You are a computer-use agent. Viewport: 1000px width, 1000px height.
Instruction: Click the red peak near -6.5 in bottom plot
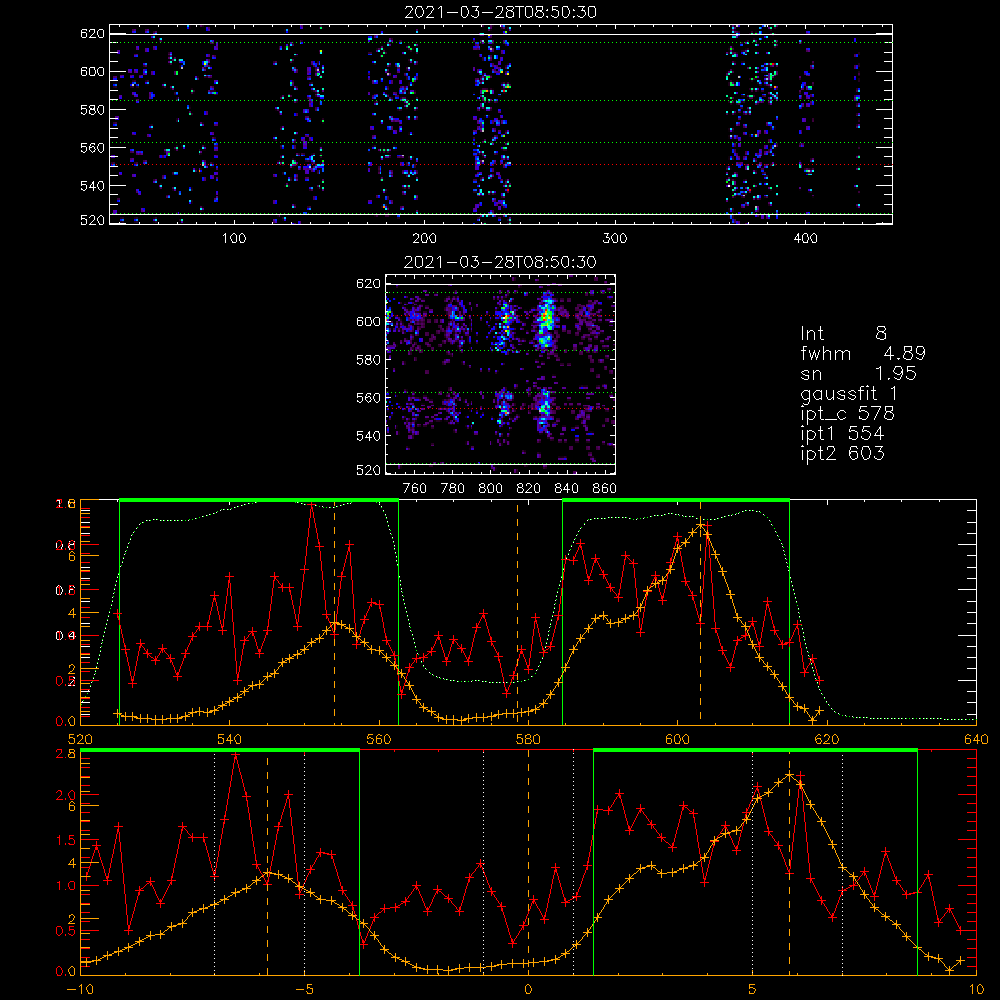click(x=235, y=754)
